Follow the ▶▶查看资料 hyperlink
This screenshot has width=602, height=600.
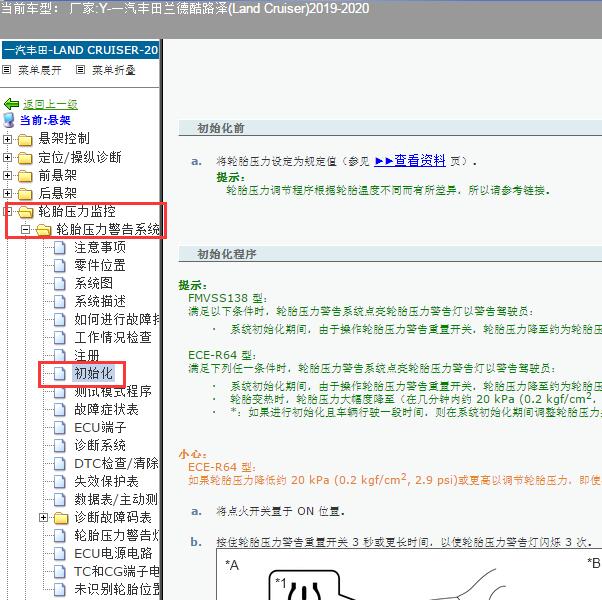click(x=410, y=160)
